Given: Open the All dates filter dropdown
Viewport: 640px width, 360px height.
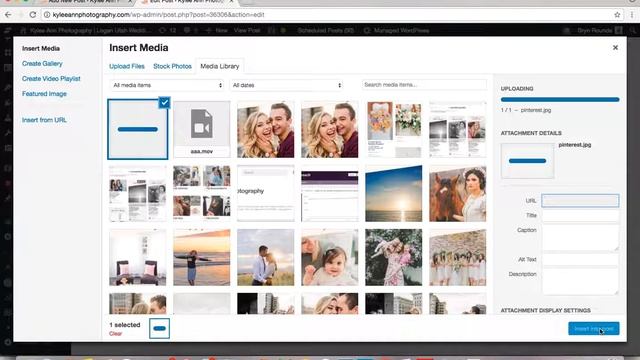Looking at the screenshot, I should click(x=286, y=85).
